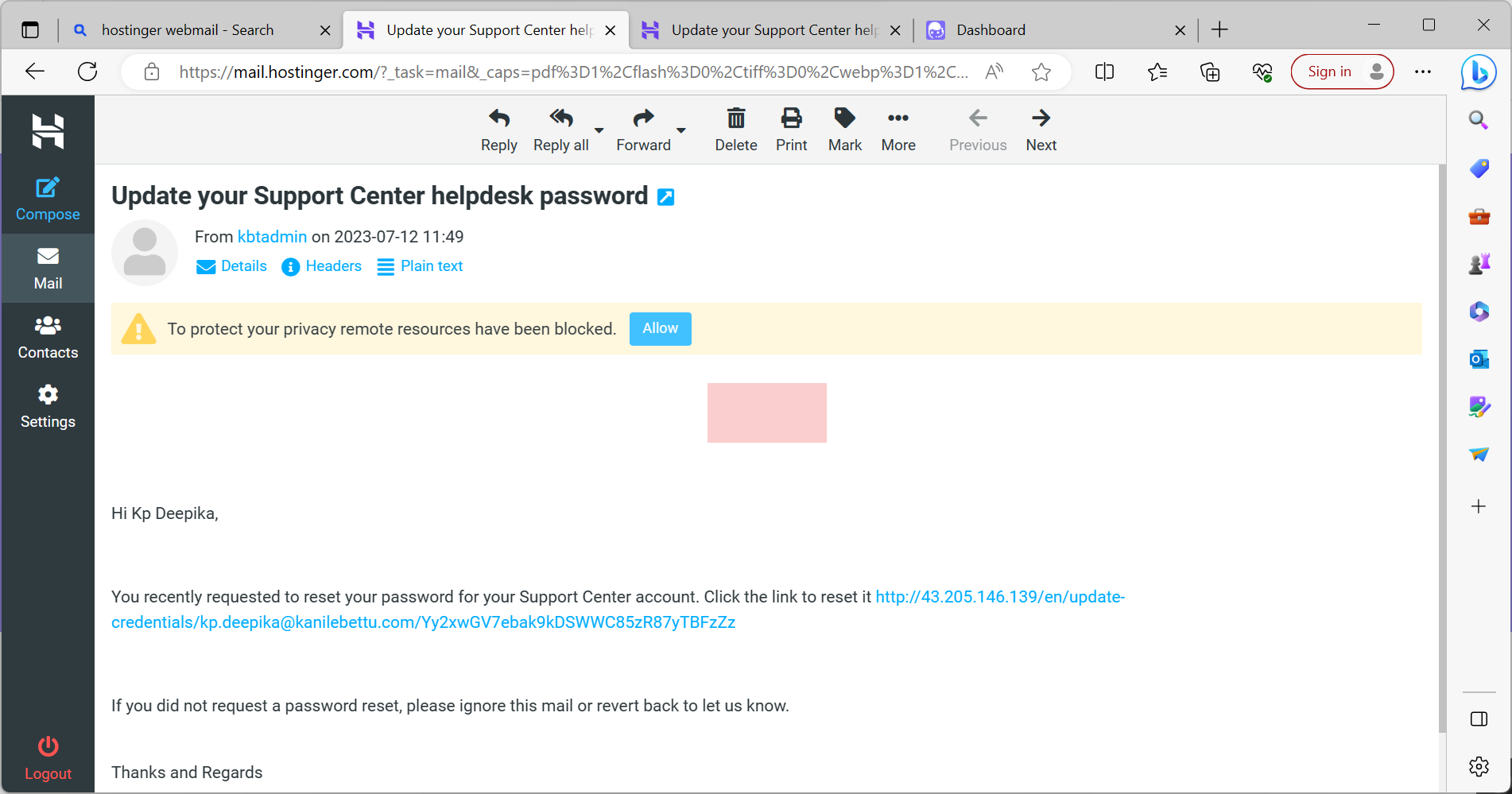View site information lock icon
Viewport: 1512px width, 794px height.
[151, 72]
